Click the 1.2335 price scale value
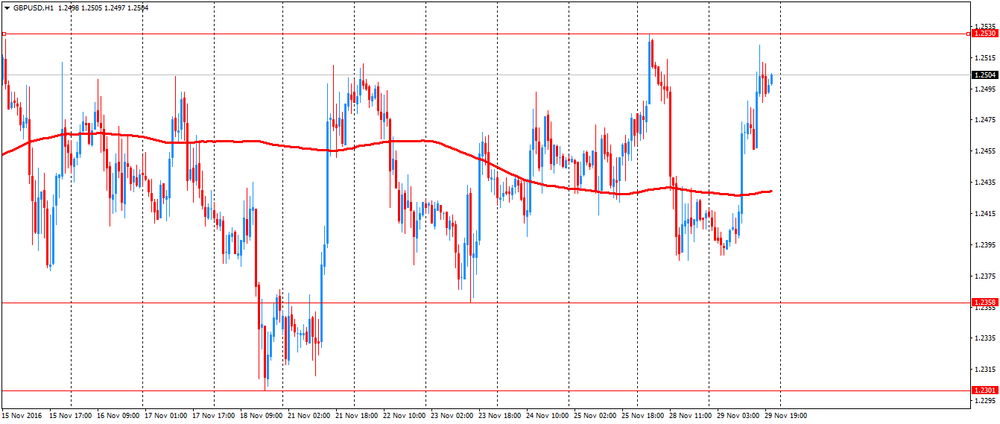 pos(985,338)
